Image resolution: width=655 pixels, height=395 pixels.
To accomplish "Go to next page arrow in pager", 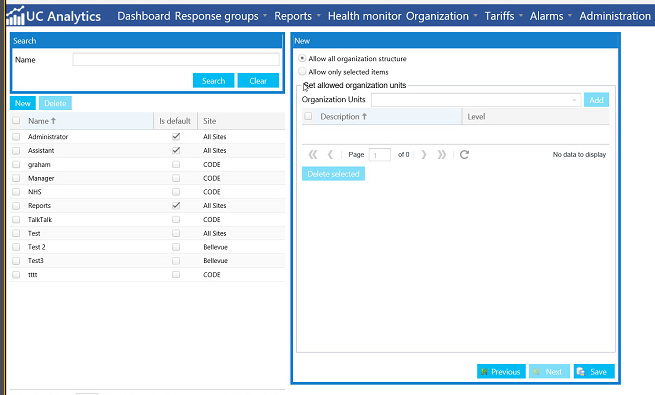I will (x=424, y=155).
